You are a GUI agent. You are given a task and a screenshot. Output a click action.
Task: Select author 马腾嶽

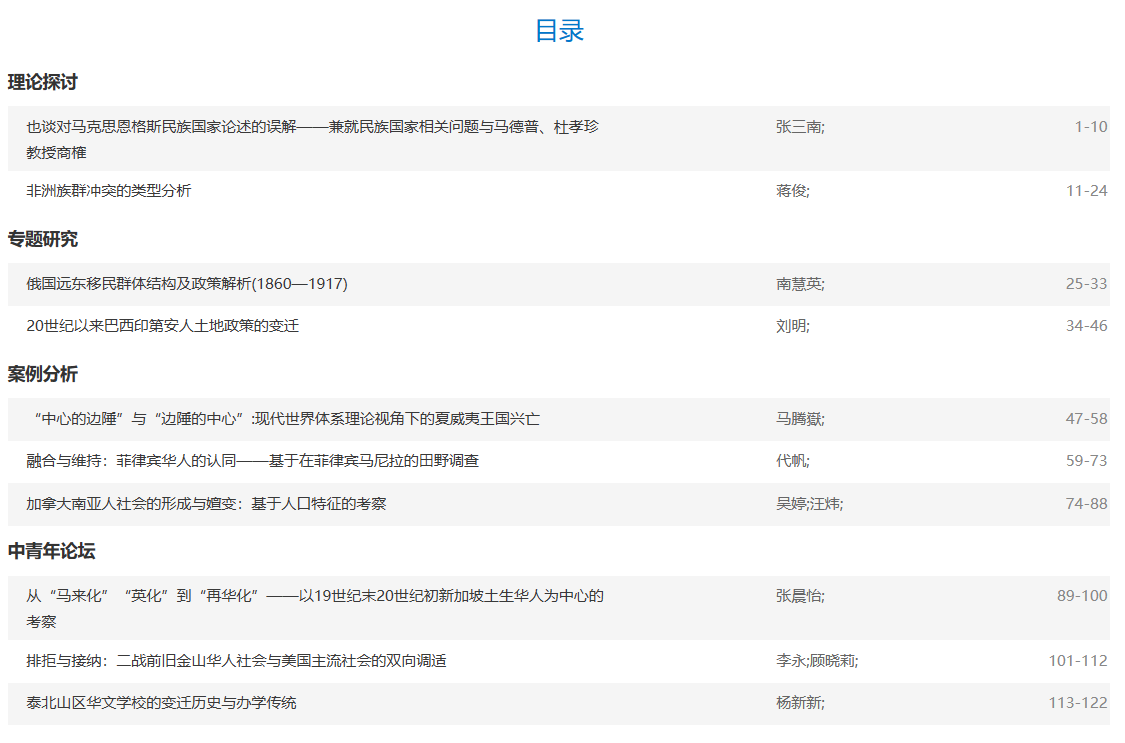(799, 419)
